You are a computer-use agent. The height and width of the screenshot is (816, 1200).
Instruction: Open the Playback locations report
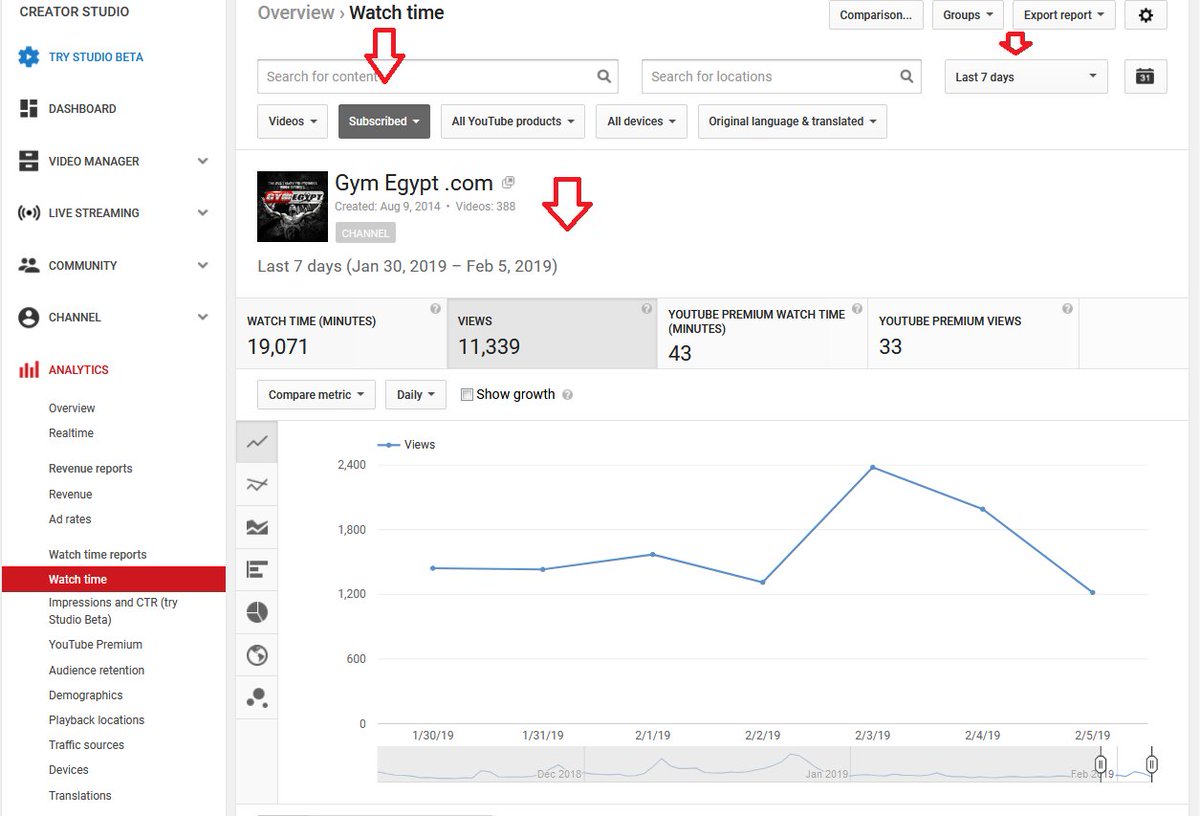point(97,720)
